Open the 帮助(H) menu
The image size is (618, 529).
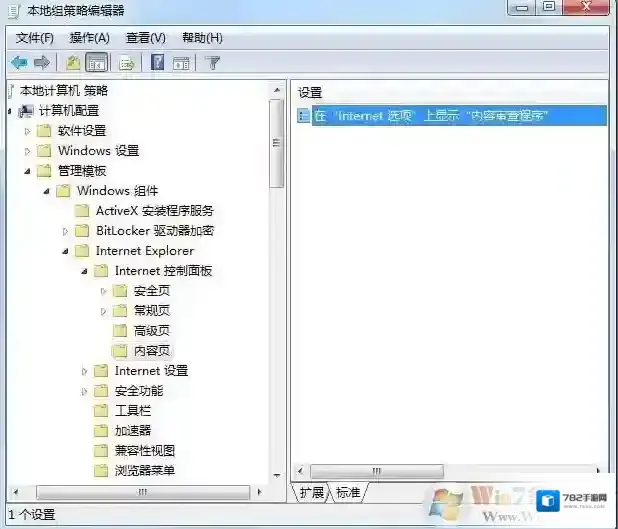click(202, 38)
